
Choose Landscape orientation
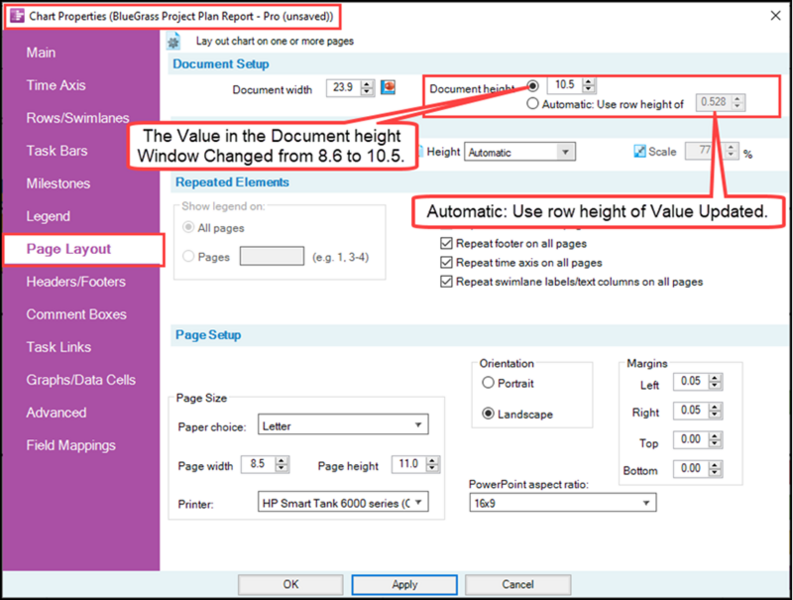(488, 413)
